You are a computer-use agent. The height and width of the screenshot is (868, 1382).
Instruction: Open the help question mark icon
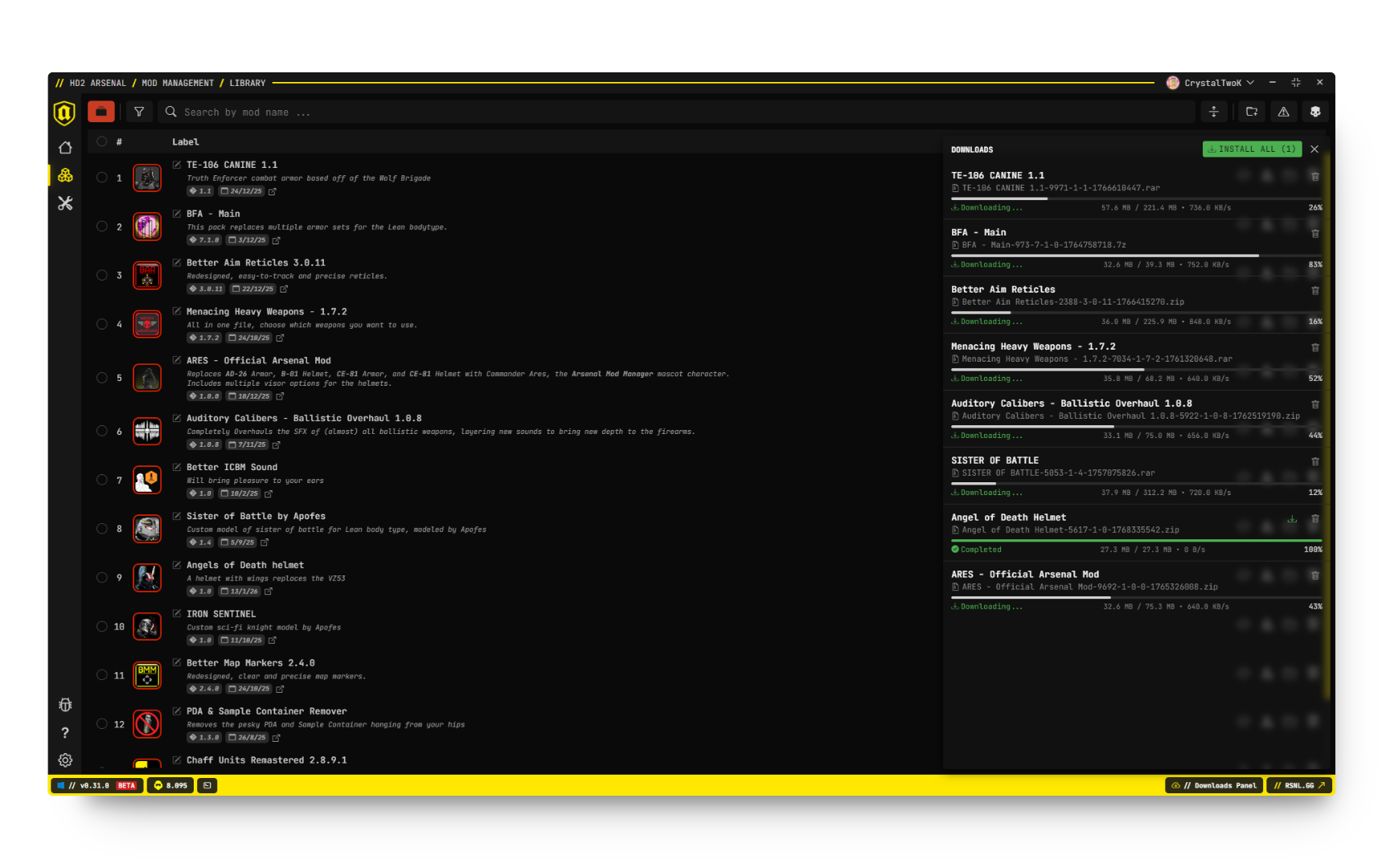65,732
